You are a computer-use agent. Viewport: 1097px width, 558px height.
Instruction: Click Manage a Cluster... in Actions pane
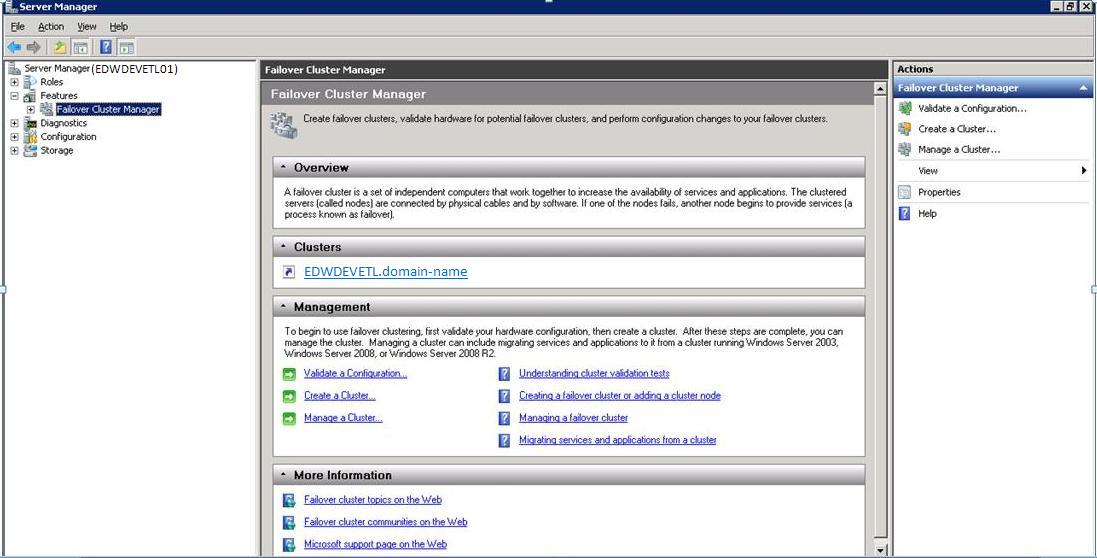click(959, 149)
